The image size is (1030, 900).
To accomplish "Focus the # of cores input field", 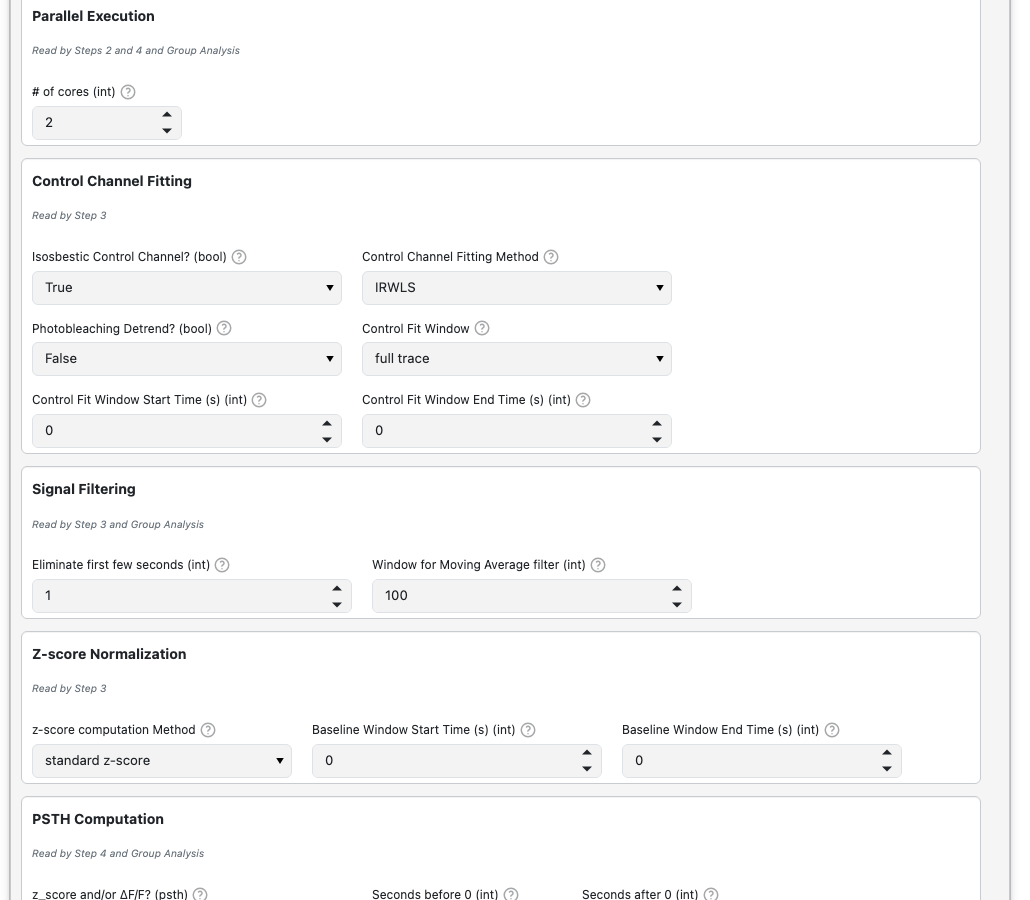I will (x=106, y=123).
